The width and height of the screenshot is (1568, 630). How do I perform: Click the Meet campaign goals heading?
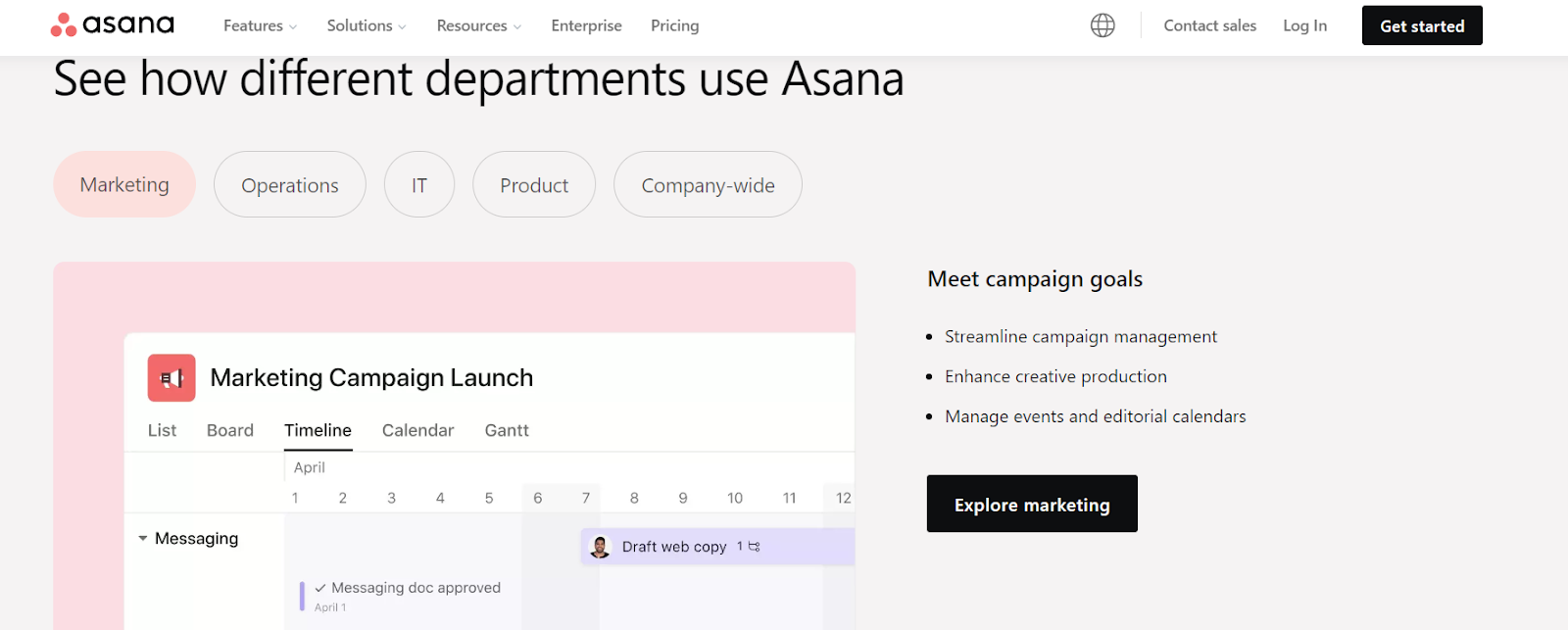1035,279
